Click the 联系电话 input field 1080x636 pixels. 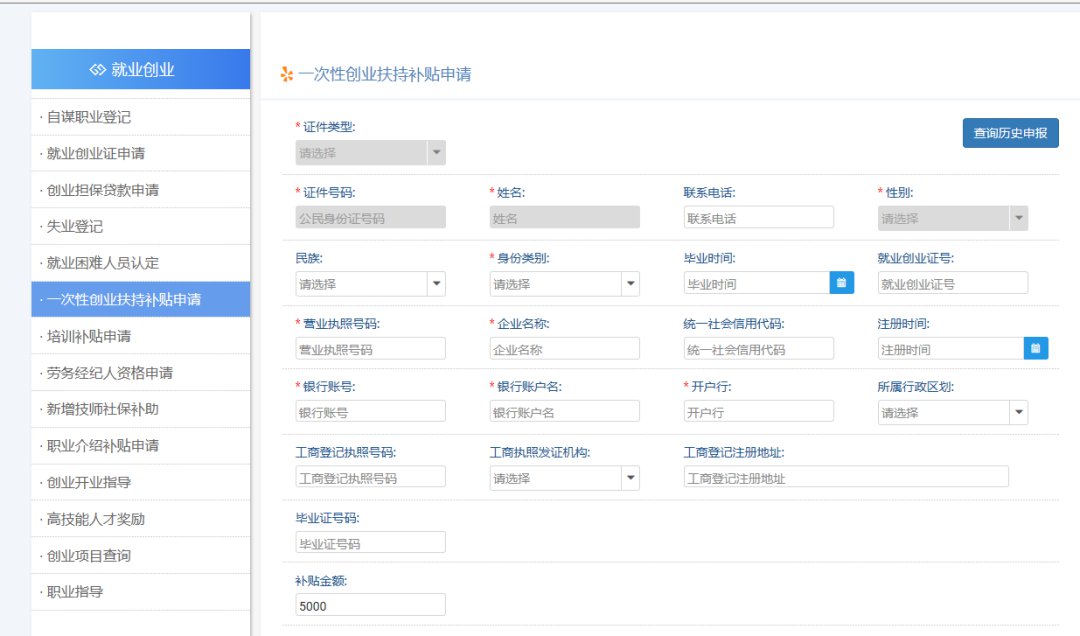pyautogui.click(x=758, y=218)
